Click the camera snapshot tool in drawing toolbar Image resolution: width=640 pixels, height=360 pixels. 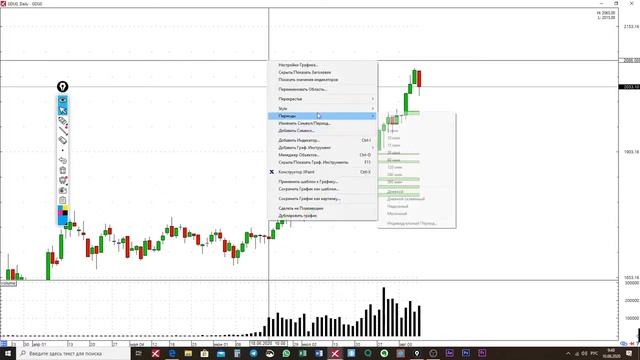pyautogui.click(x=62, y=190)
